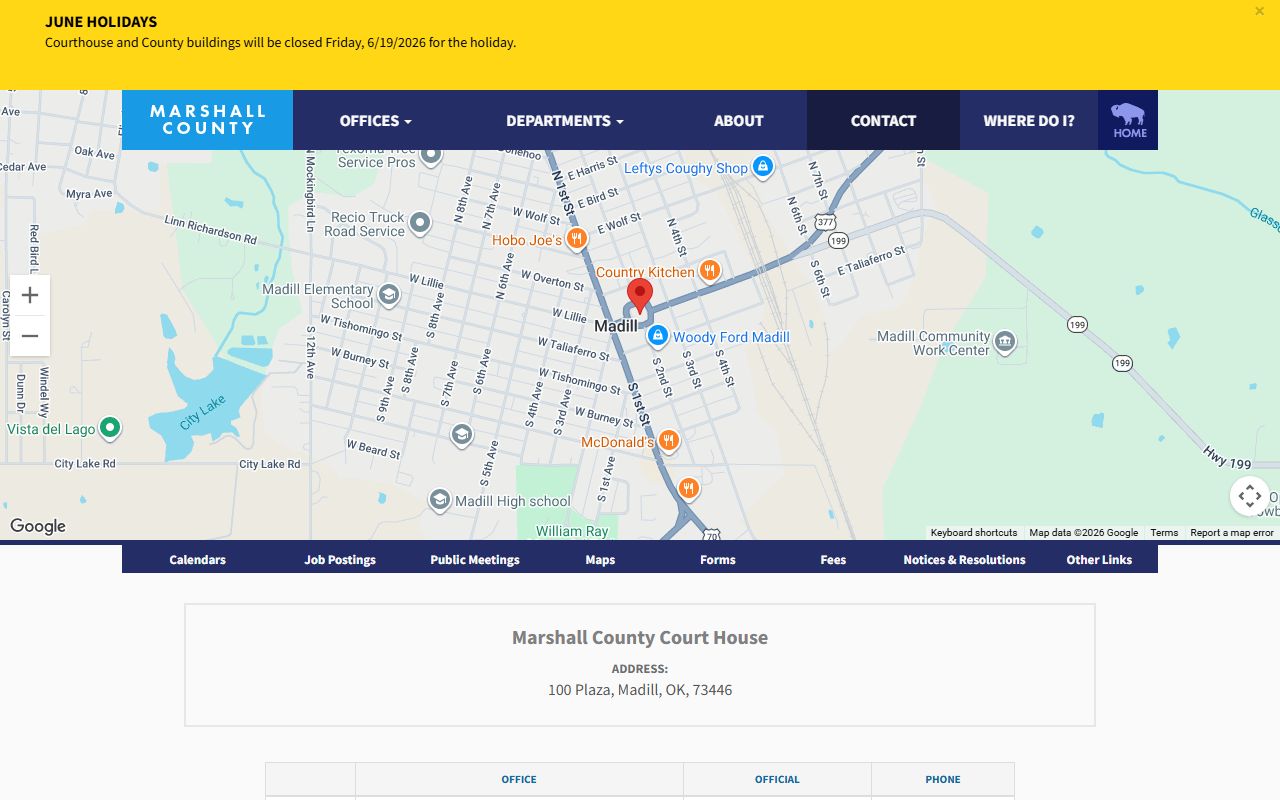Click the Madill town label on map
Viewport: 1280px width, 800px height.
(615, 326)
